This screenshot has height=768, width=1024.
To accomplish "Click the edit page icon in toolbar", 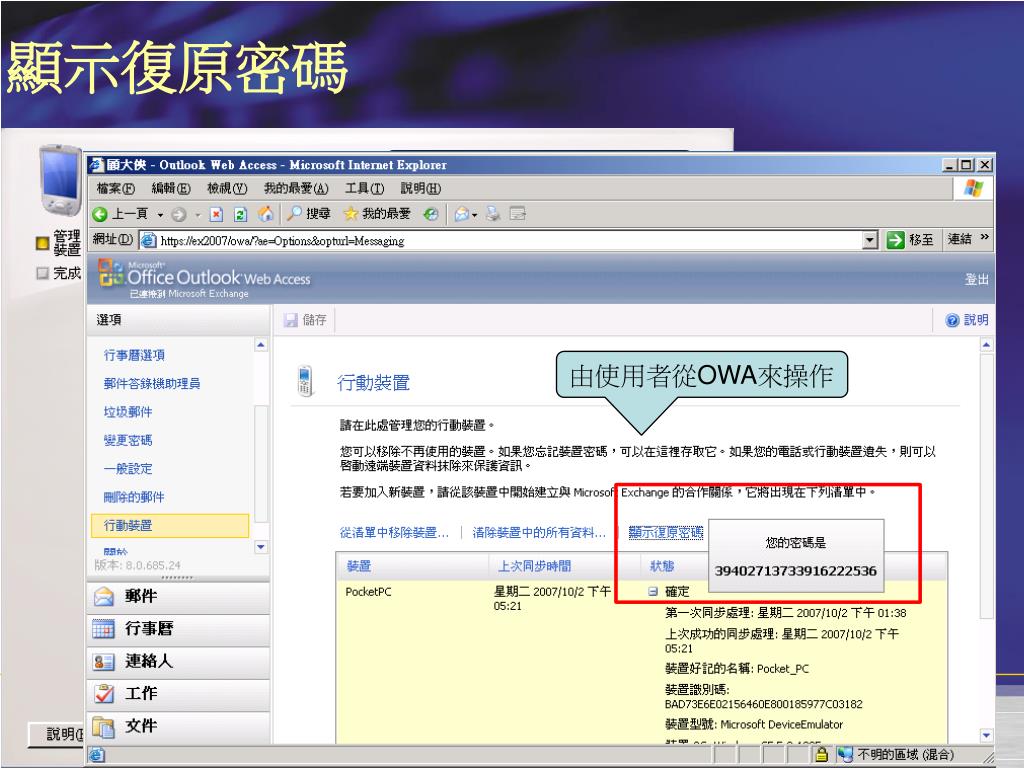I will pyautogui.click(x=517, y=214).
